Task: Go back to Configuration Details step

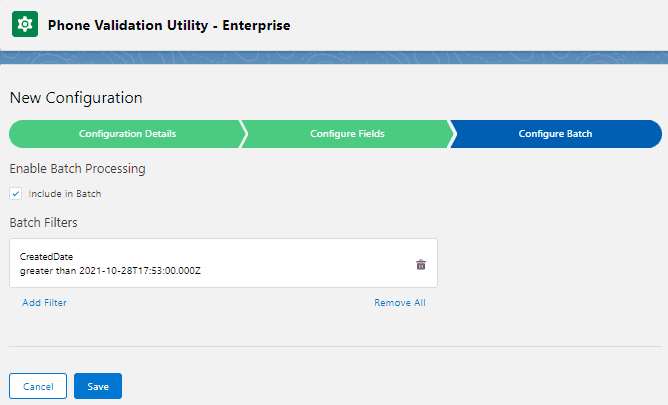Action: [x=126, y=134]
